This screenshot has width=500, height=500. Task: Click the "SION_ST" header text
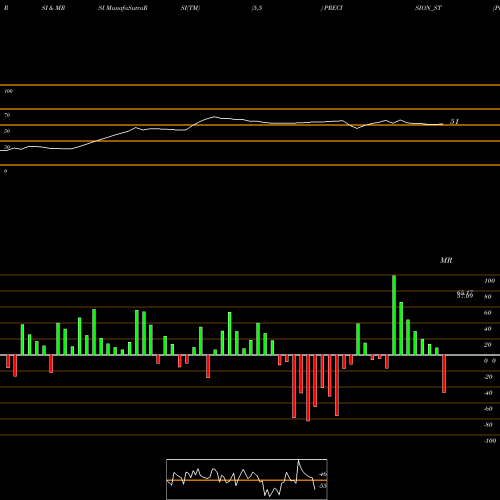click(428, 8)
